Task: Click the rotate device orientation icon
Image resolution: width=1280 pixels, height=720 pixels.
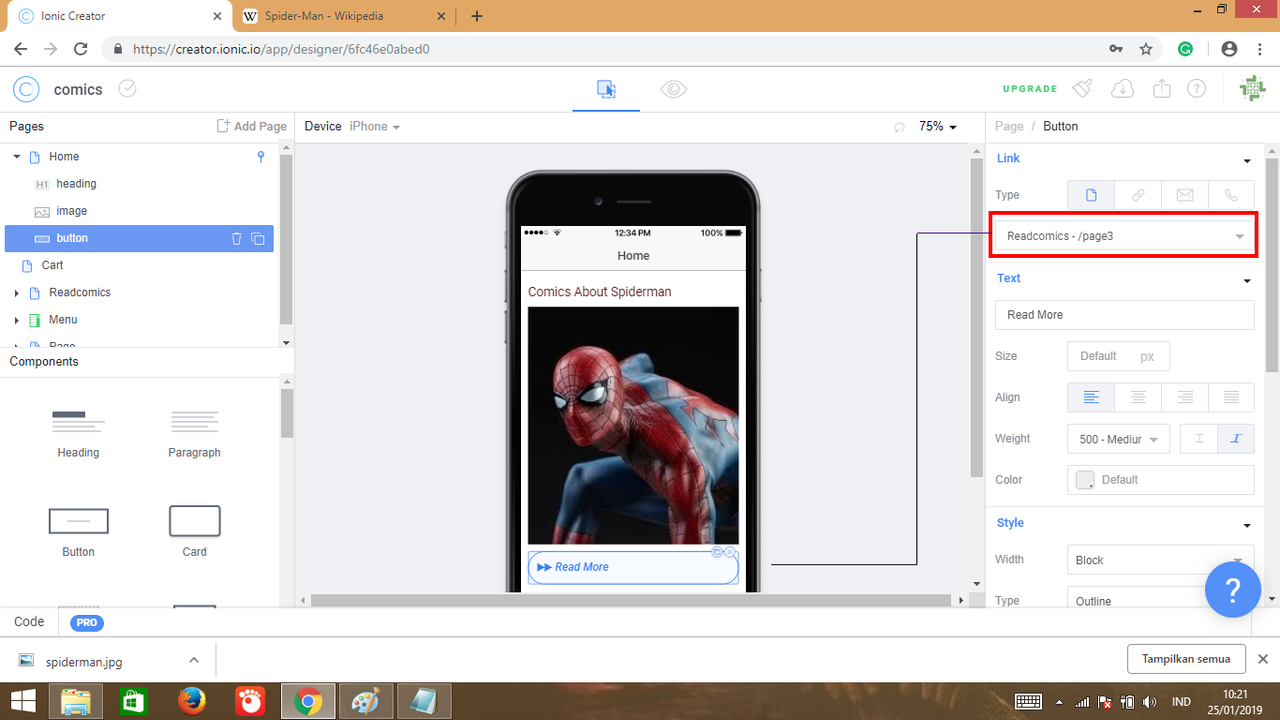Action: click(899, 127)
